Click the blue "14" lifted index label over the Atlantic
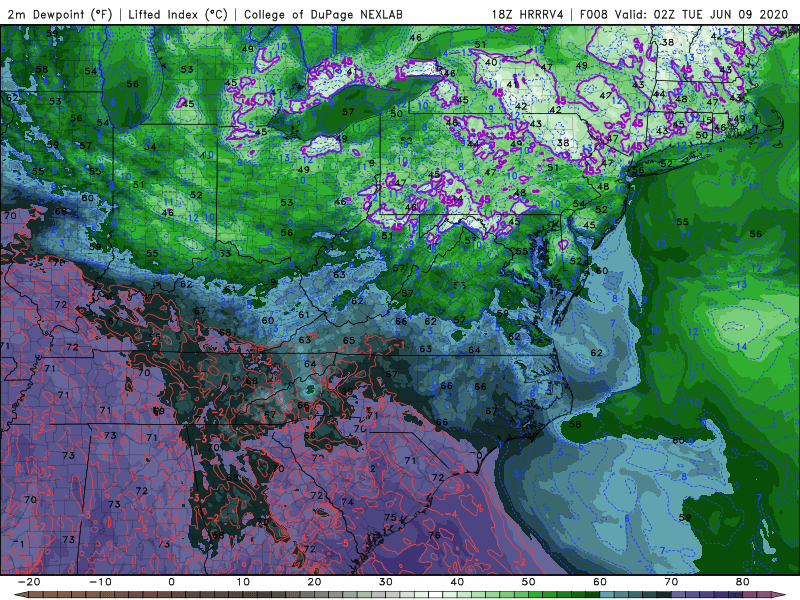Image resolution: width=800 pixels, height=600 pixels. [741, 347]
